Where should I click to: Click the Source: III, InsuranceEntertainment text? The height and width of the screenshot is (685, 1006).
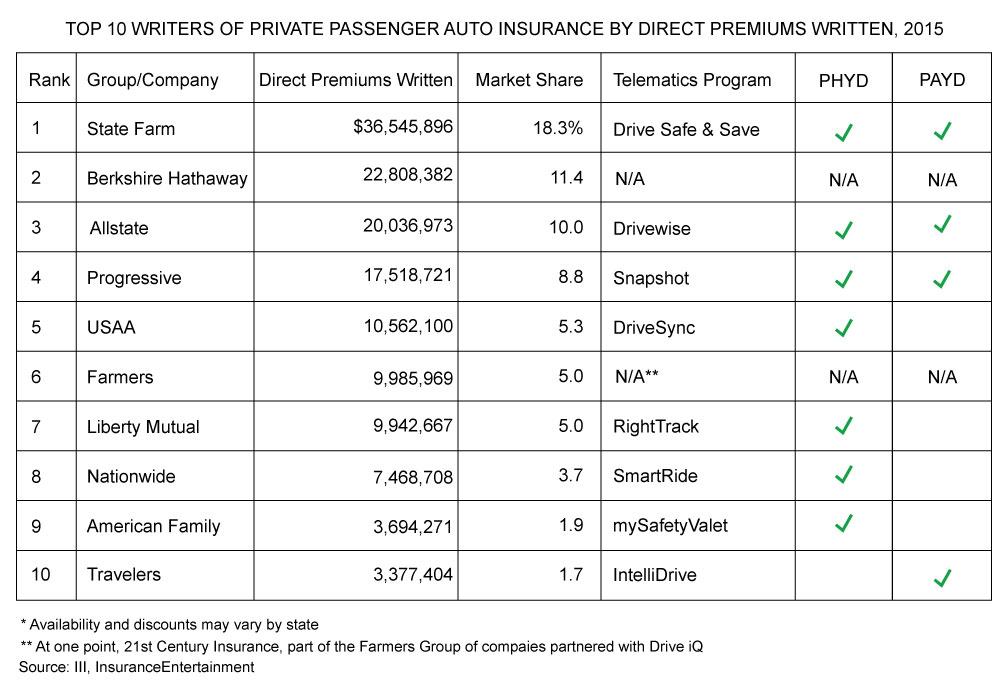136,666
